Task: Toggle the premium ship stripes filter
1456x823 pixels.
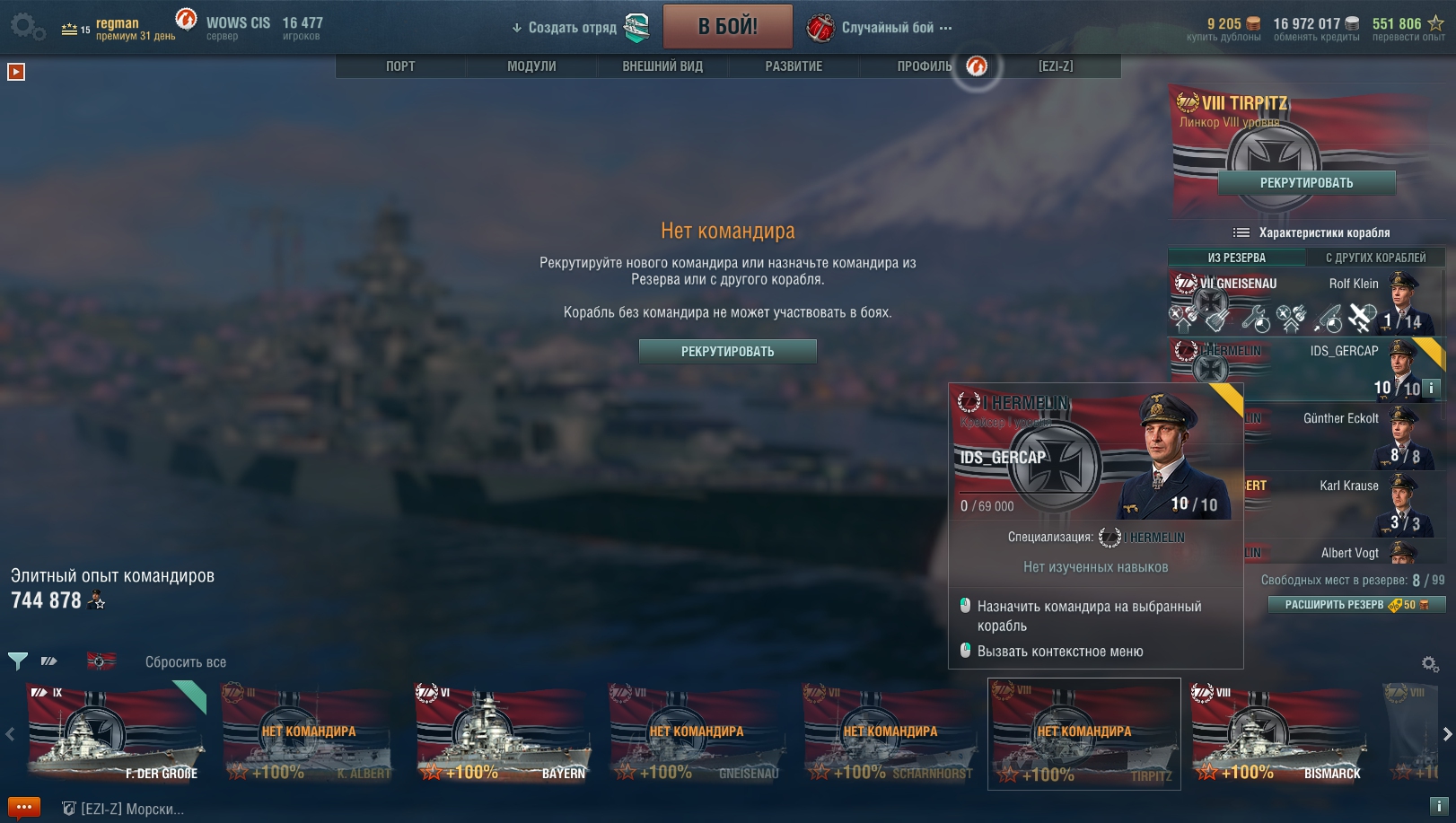Action: tap(49, 661)
